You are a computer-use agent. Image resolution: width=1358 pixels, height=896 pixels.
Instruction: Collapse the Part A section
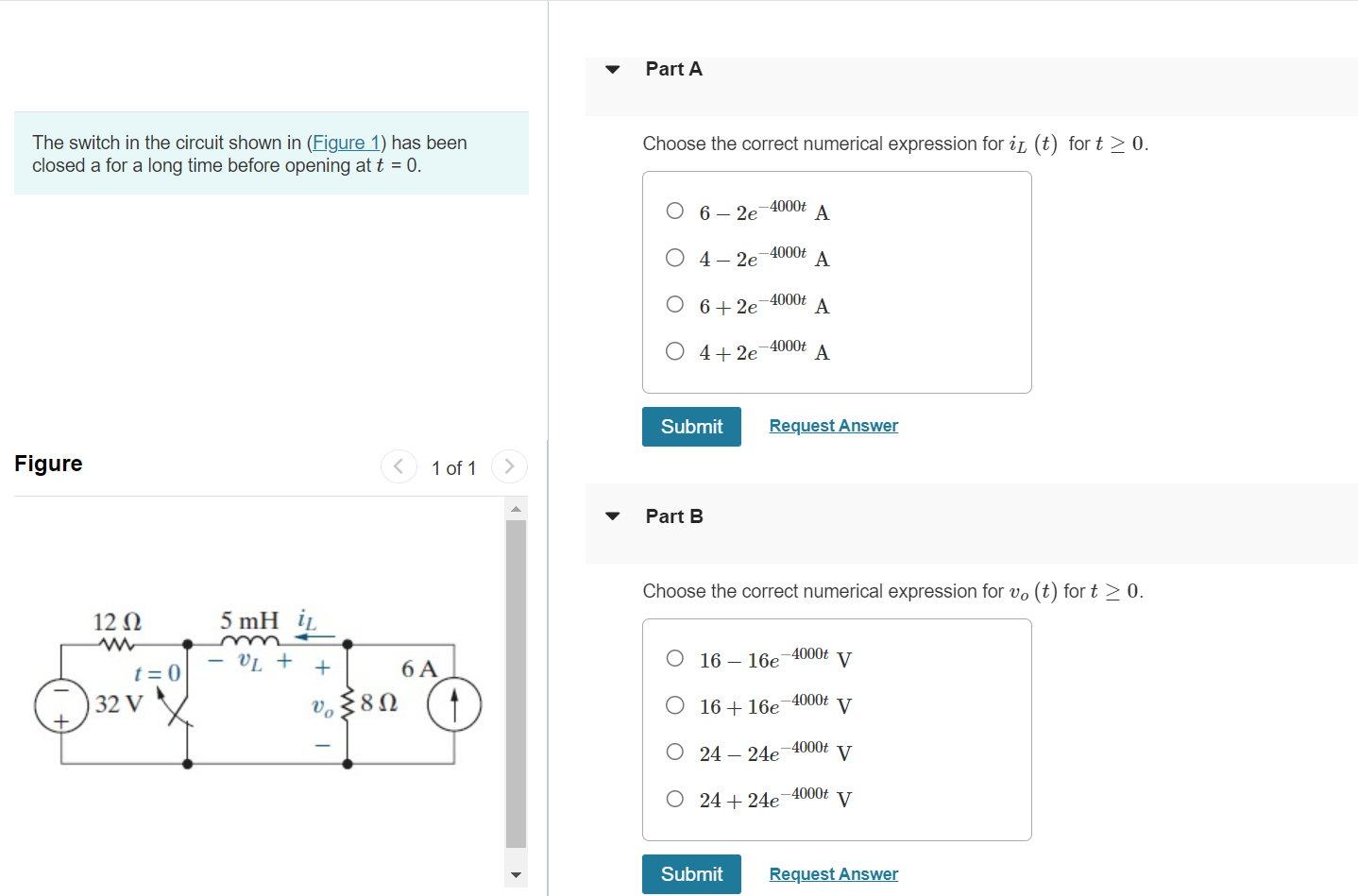pyautogui.click(x=613, y=68)
